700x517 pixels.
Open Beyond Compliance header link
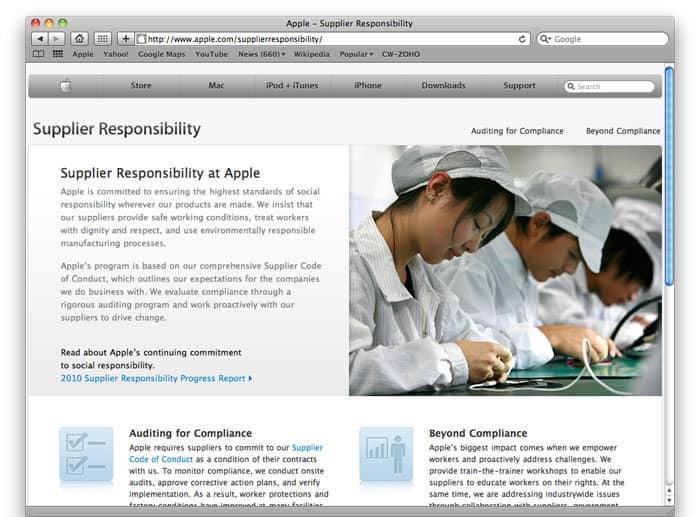pyautogui.click(x=623, y=131)
